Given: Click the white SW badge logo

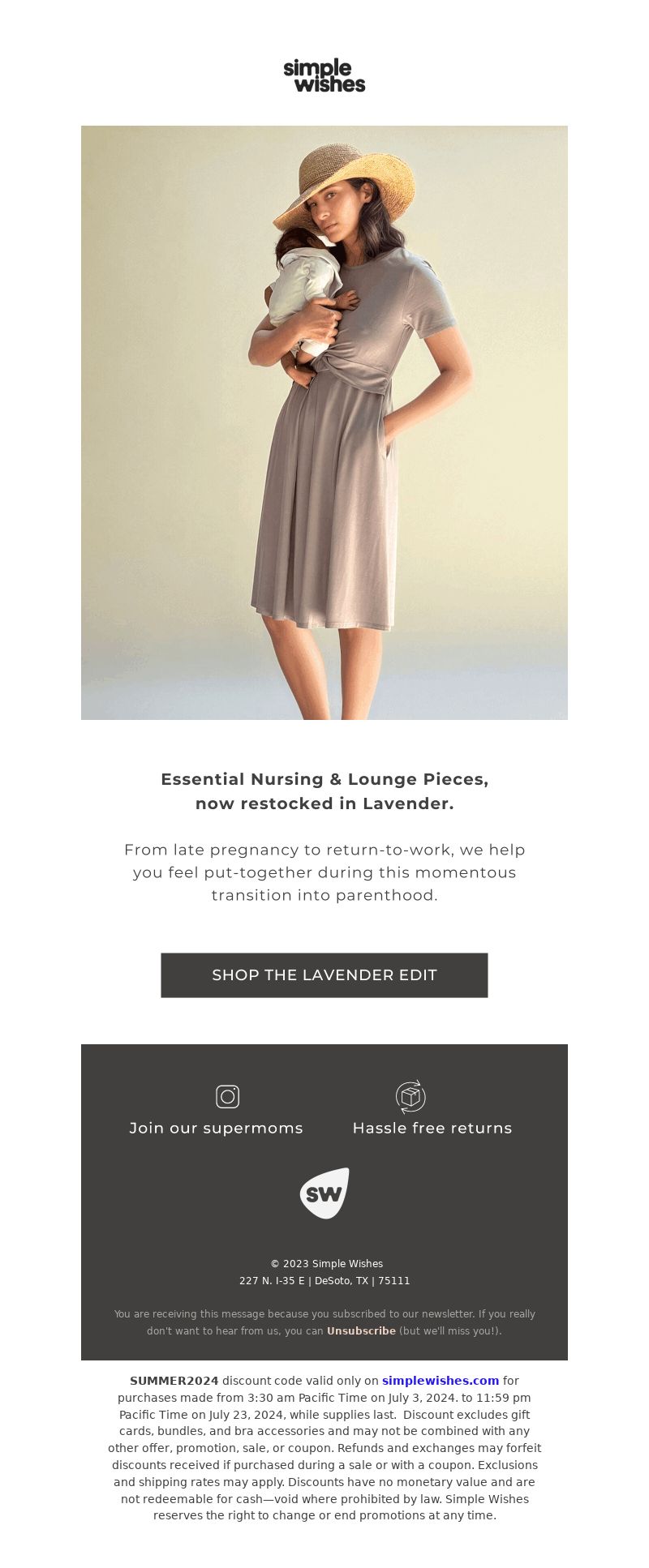Looking at the screenshot, I should (x=324, y=1193).
